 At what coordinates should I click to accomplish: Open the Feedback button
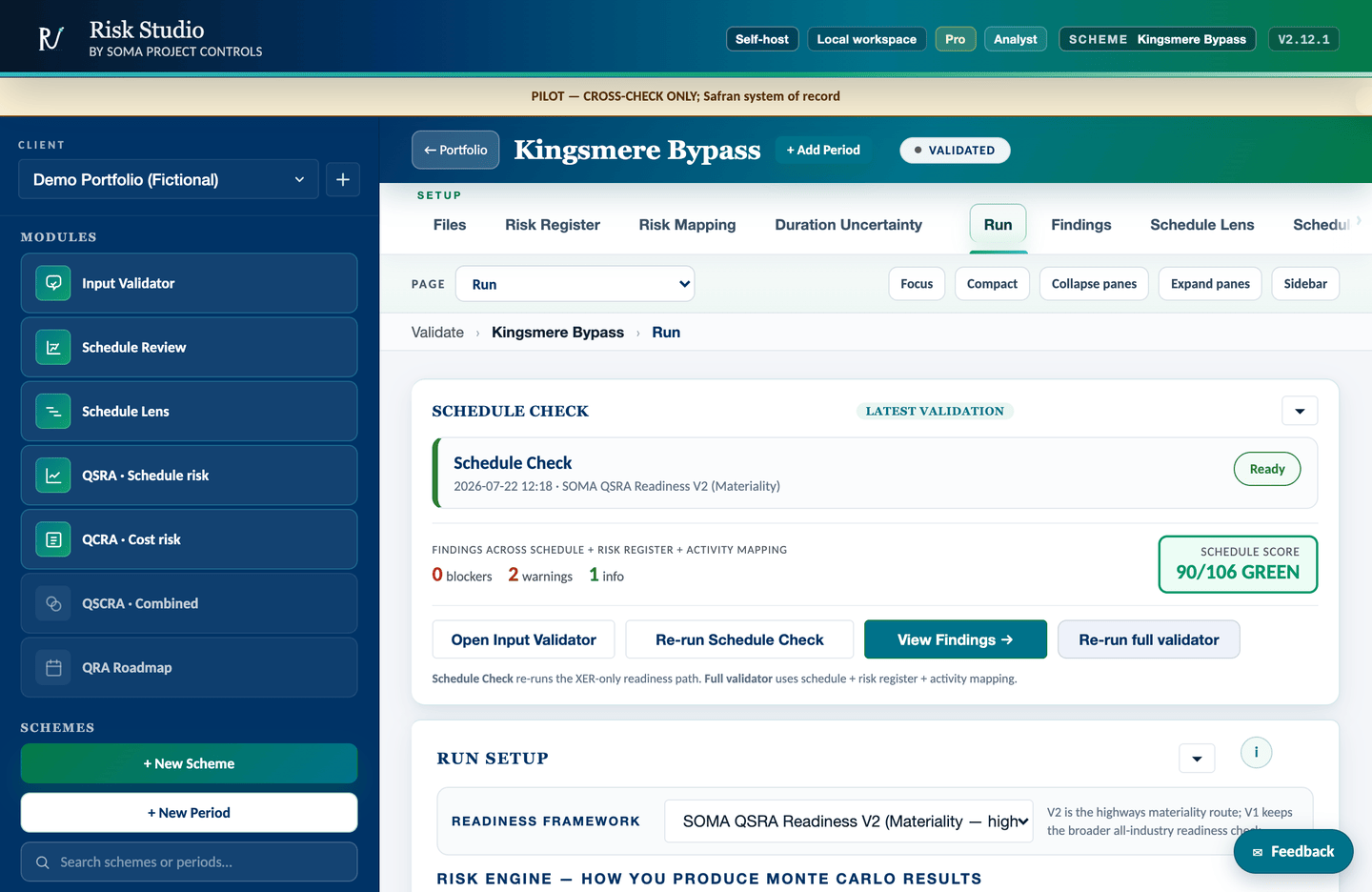pos(1293,851)
